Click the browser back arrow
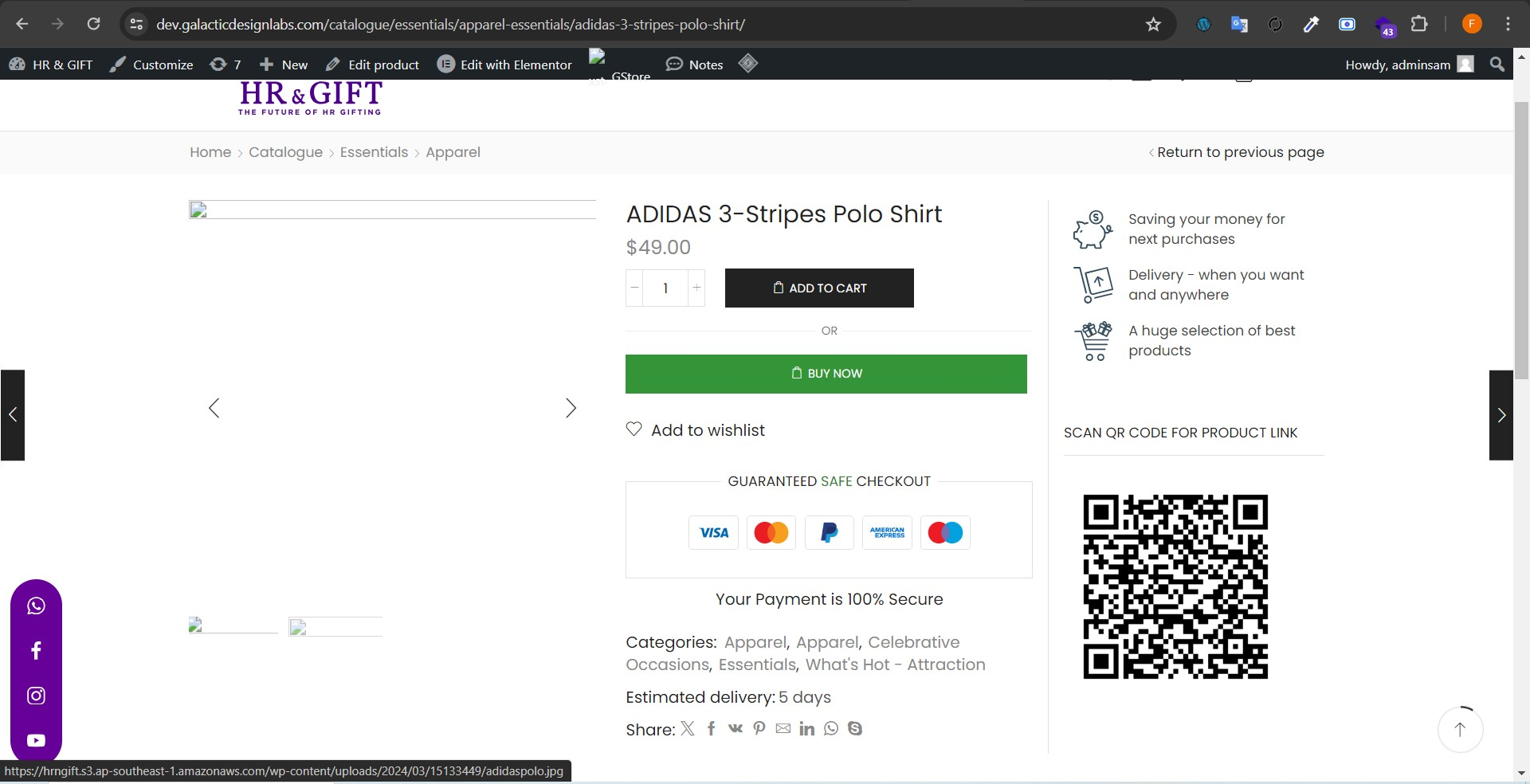Viewport: 1530px width, 784px height. point(22,24)
